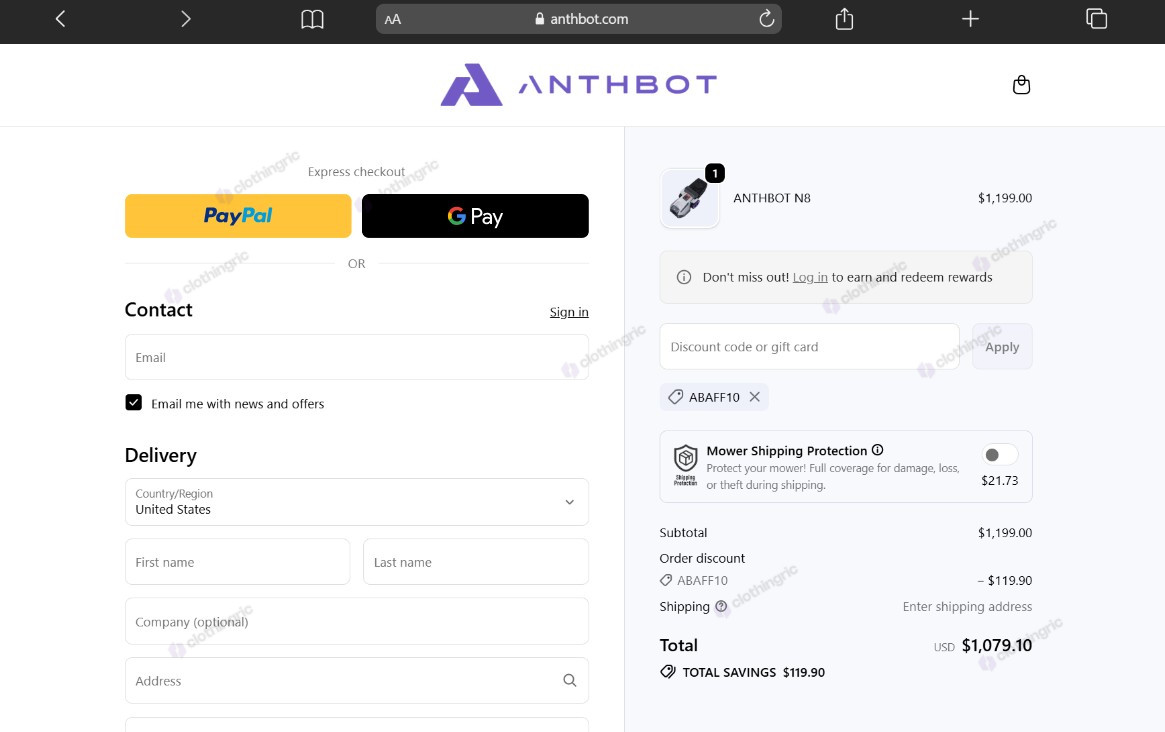Click the anthbot.com address bar
Viewport: 1165px width, 732px height.
coord(579,19)
